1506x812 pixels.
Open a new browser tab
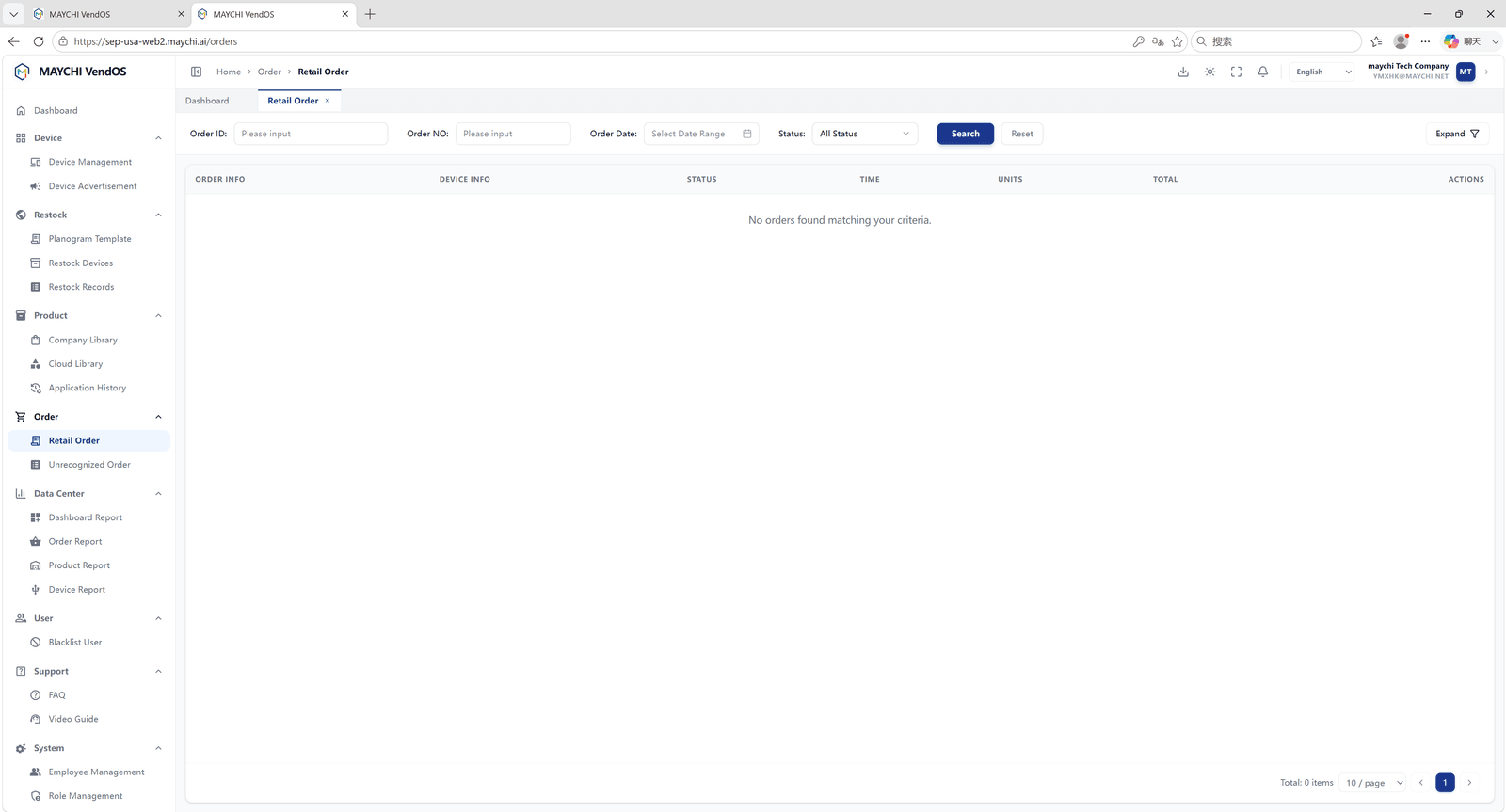pos(370,14)
